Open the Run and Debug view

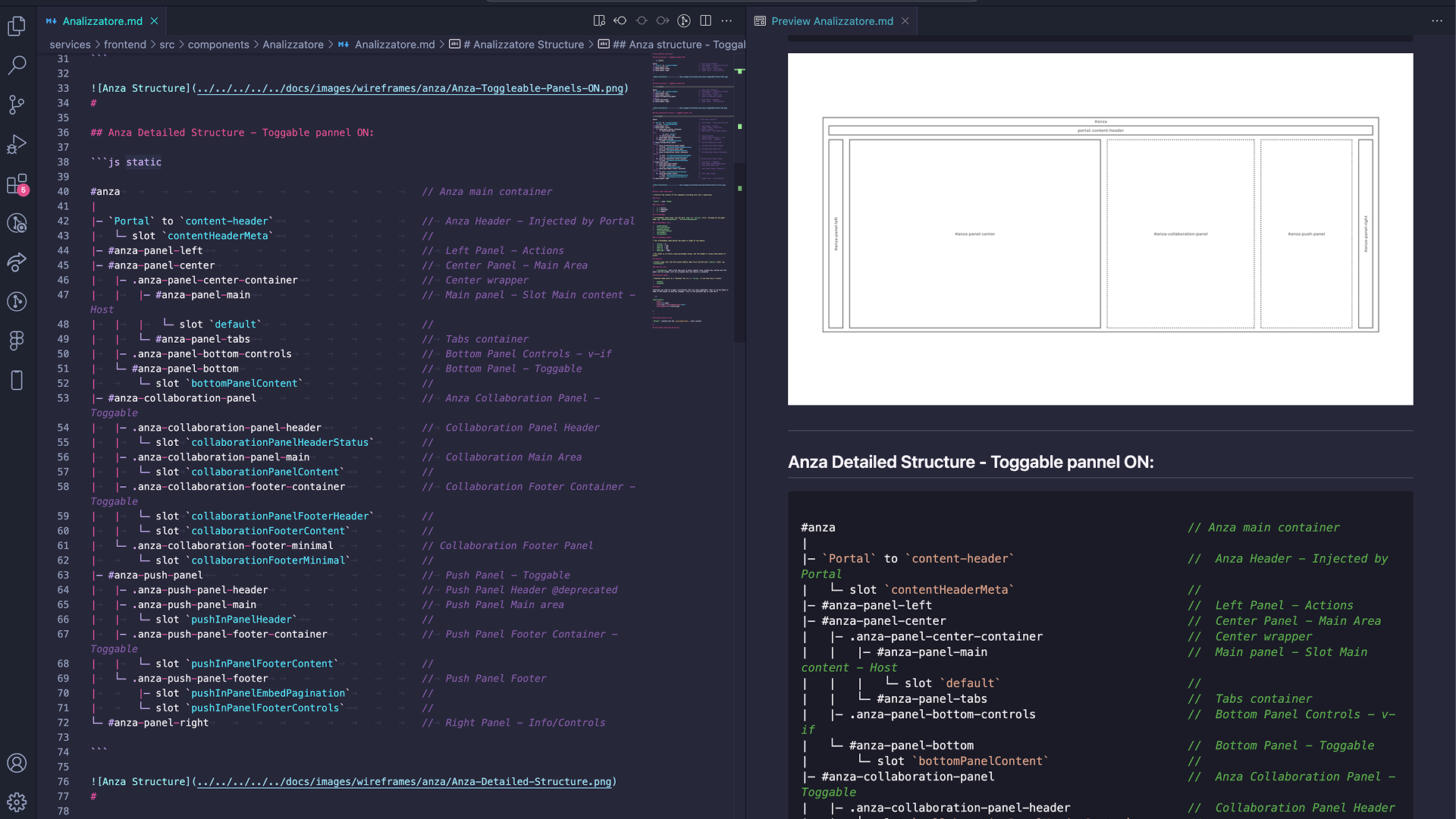click(x=17, y=144)
